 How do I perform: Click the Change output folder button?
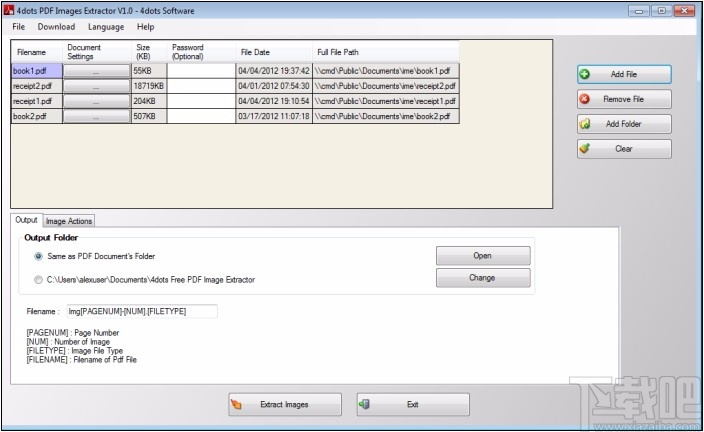tap(483, 278)
